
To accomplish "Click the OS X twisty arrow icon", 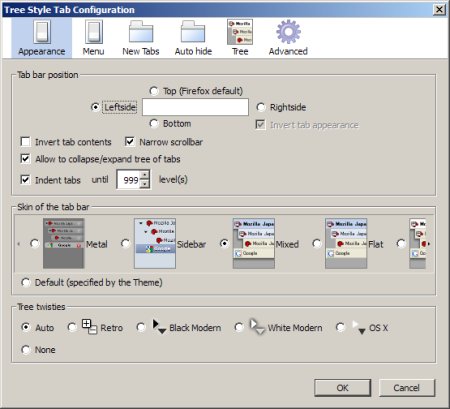I will point(359,327).
